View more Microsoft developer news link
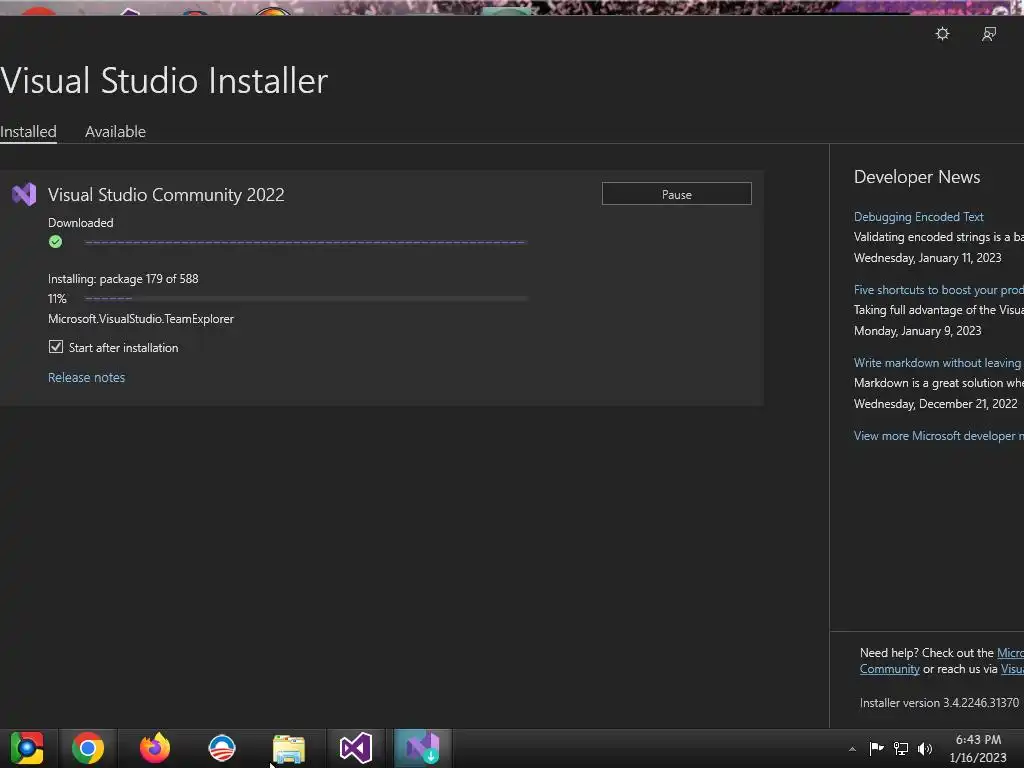Image resolution: width=1024 pixels, height=768 pixels. [x=938, y=436]
